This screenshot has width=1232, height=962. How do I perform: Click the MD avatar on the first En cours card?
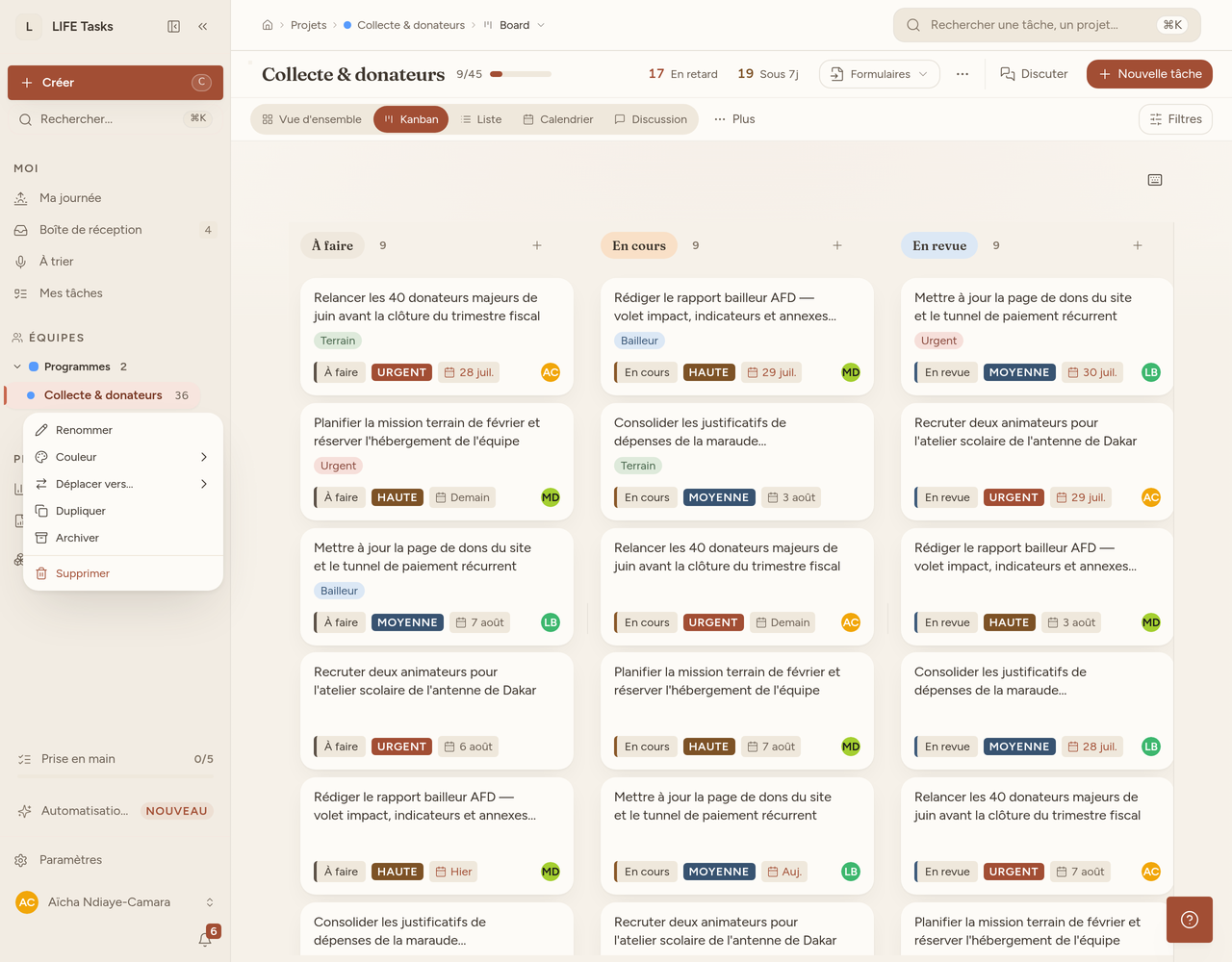pos(851,372)
